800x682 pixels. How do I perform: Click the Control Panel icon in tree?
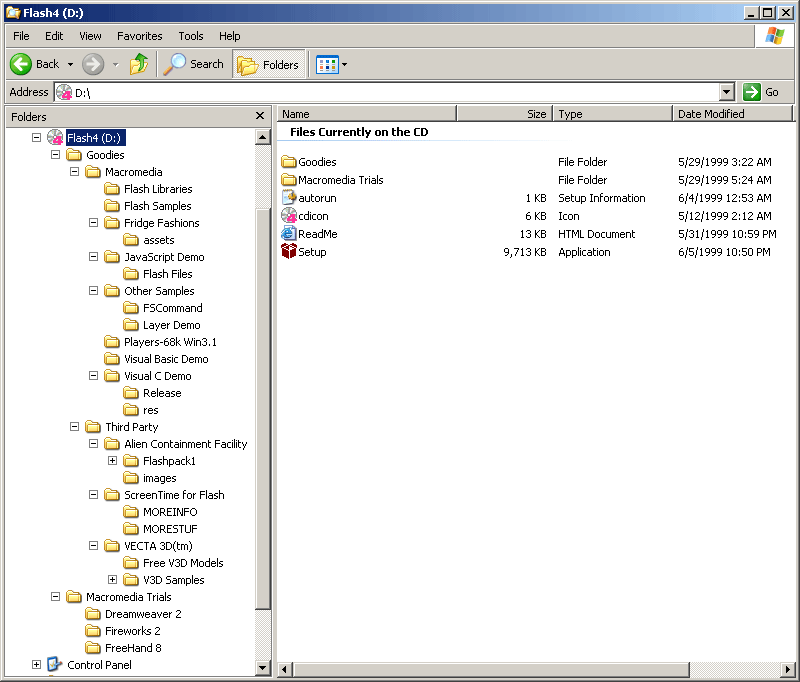tap(55, 664)
